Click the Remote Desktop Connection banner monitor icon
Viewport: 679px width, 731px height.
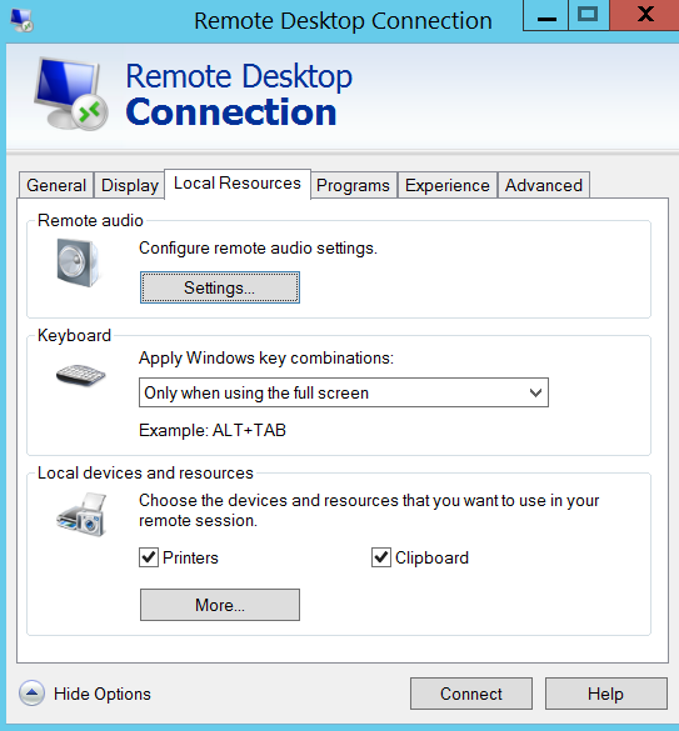(70, 94)
